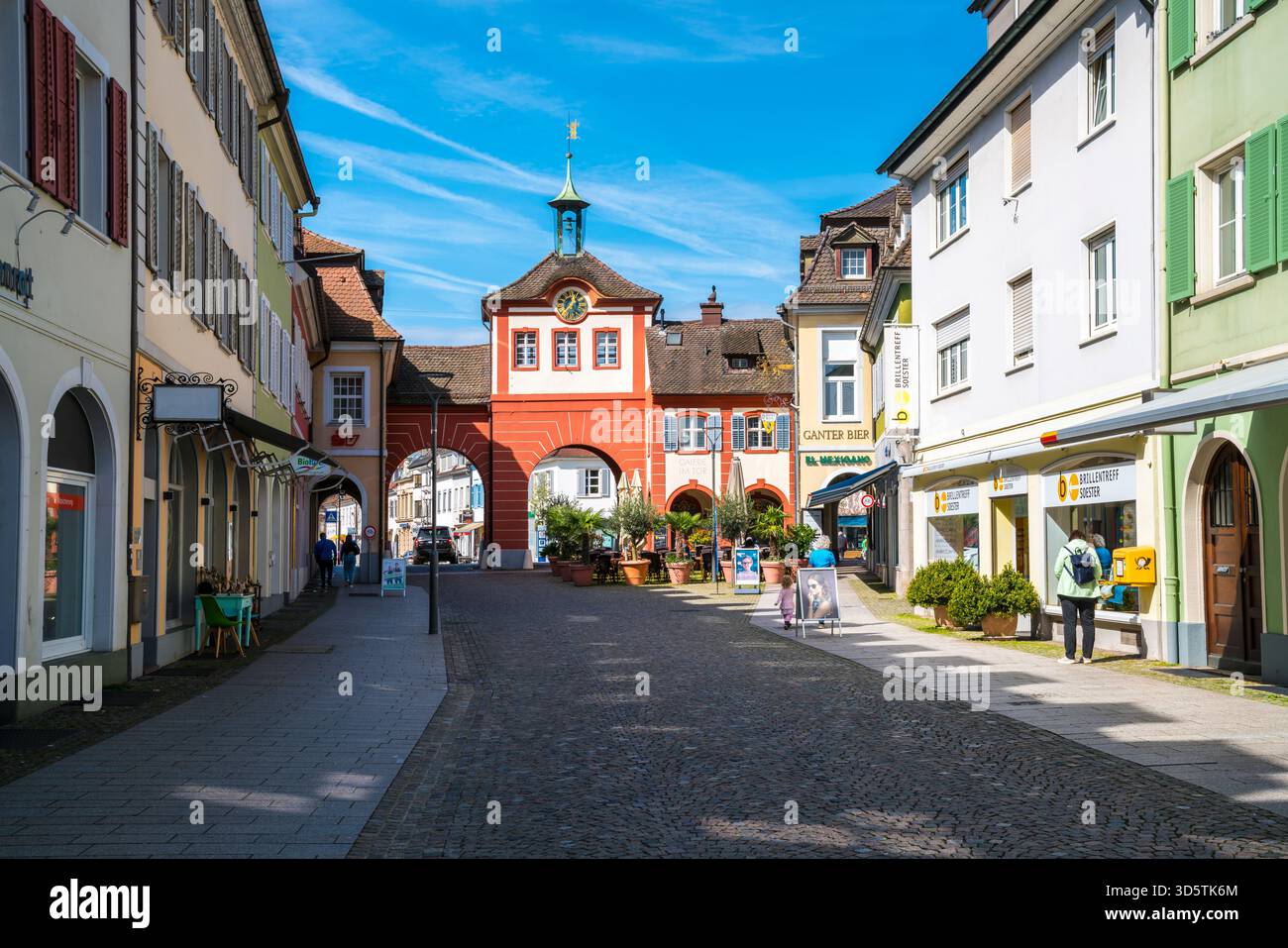This screenshot has height=948, width=1288.
Task: Click the golden weather vane atop the tower
Action: tap(571, 130)
